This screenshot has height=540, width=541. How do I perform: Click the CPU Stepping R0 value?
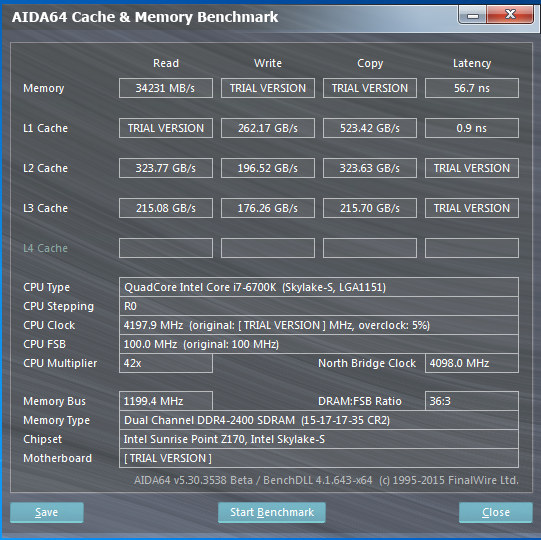pos(319,306)
